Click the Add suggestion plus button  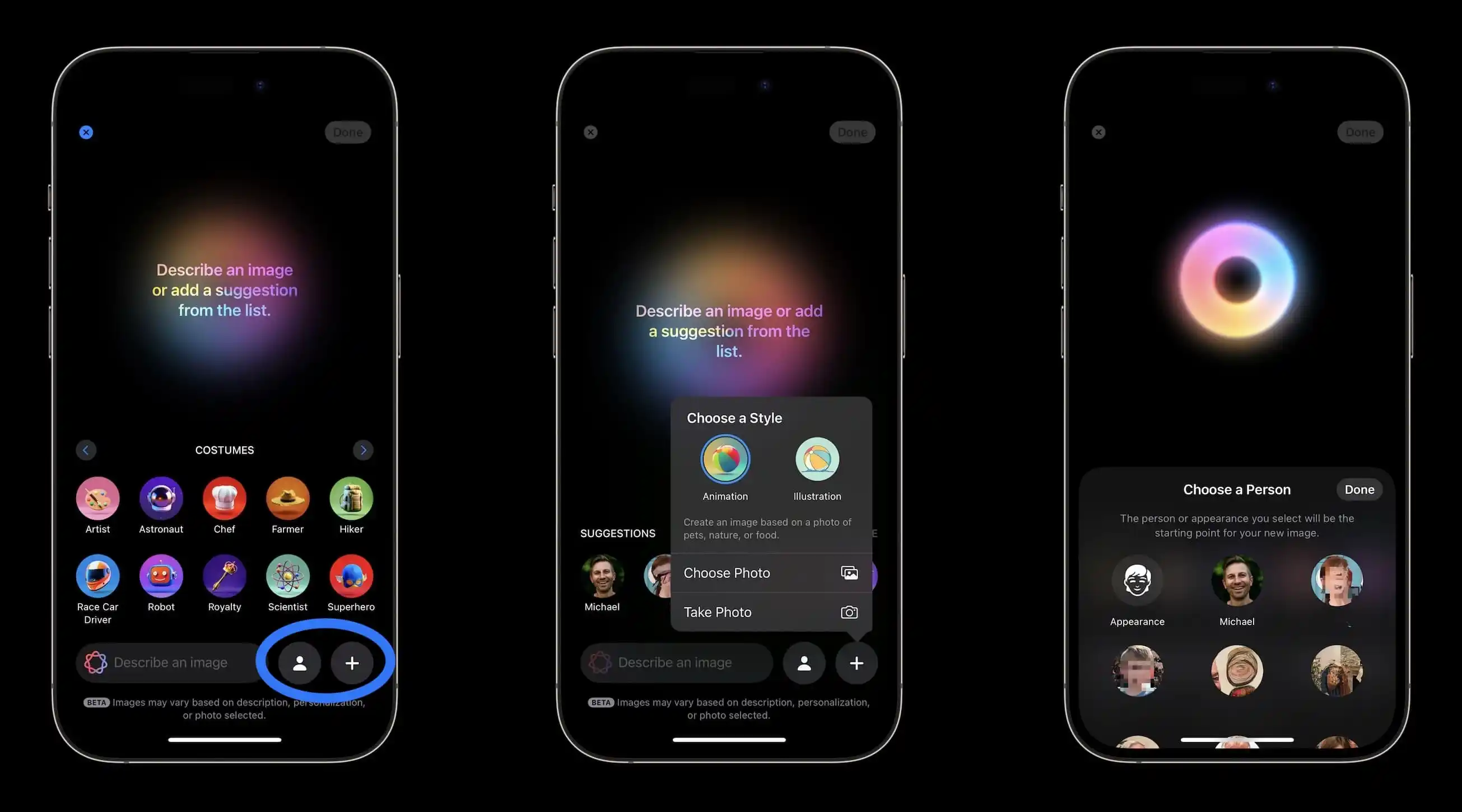352,662
